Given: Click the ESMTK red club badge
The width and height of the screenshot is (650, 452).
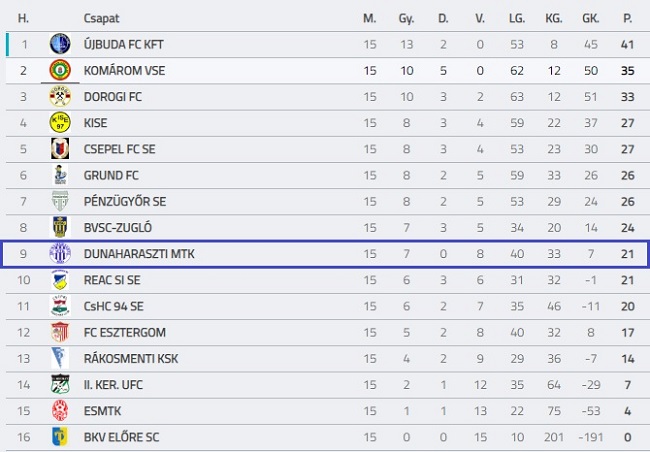Looking at the screenshot, I should (60, 411).
